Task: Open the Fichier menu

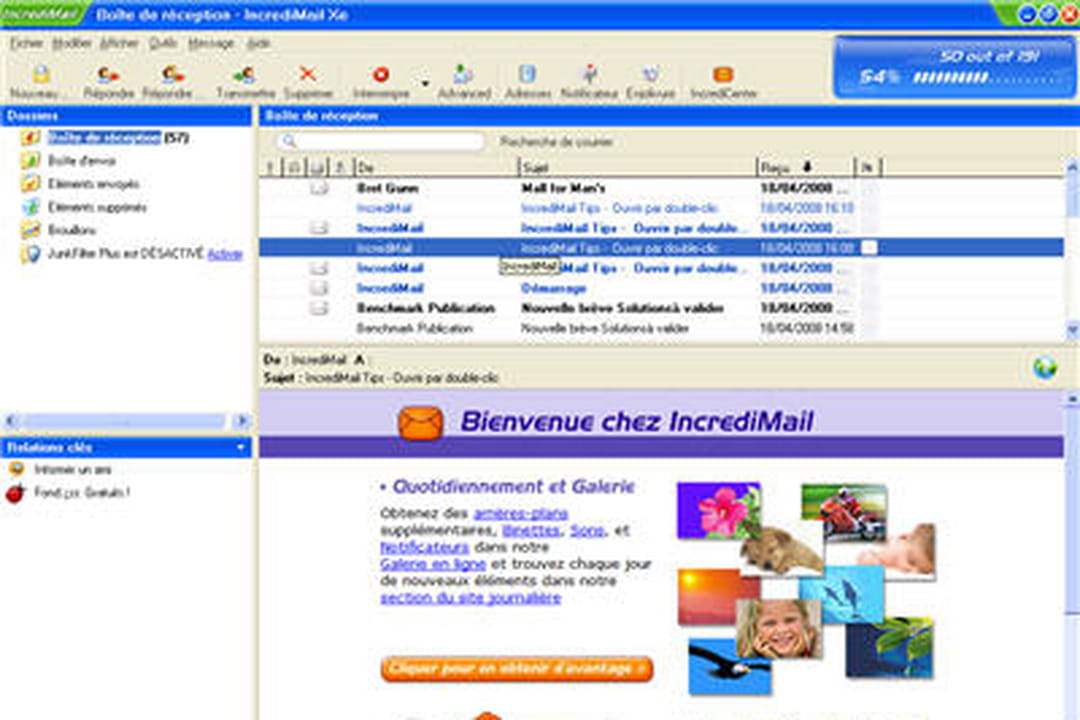Action: click(26, 43)
